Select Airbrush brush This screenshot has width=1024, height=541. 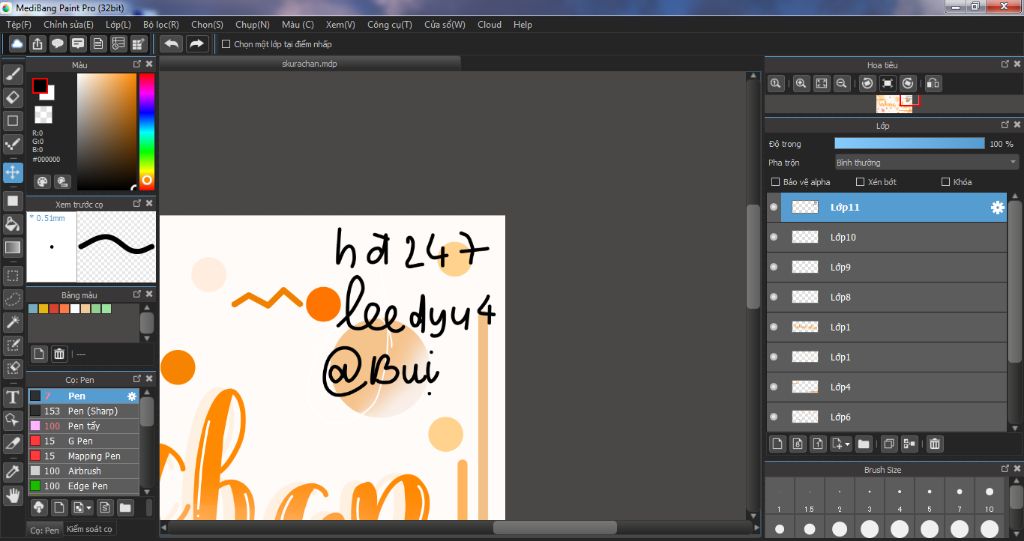(84, 471)
